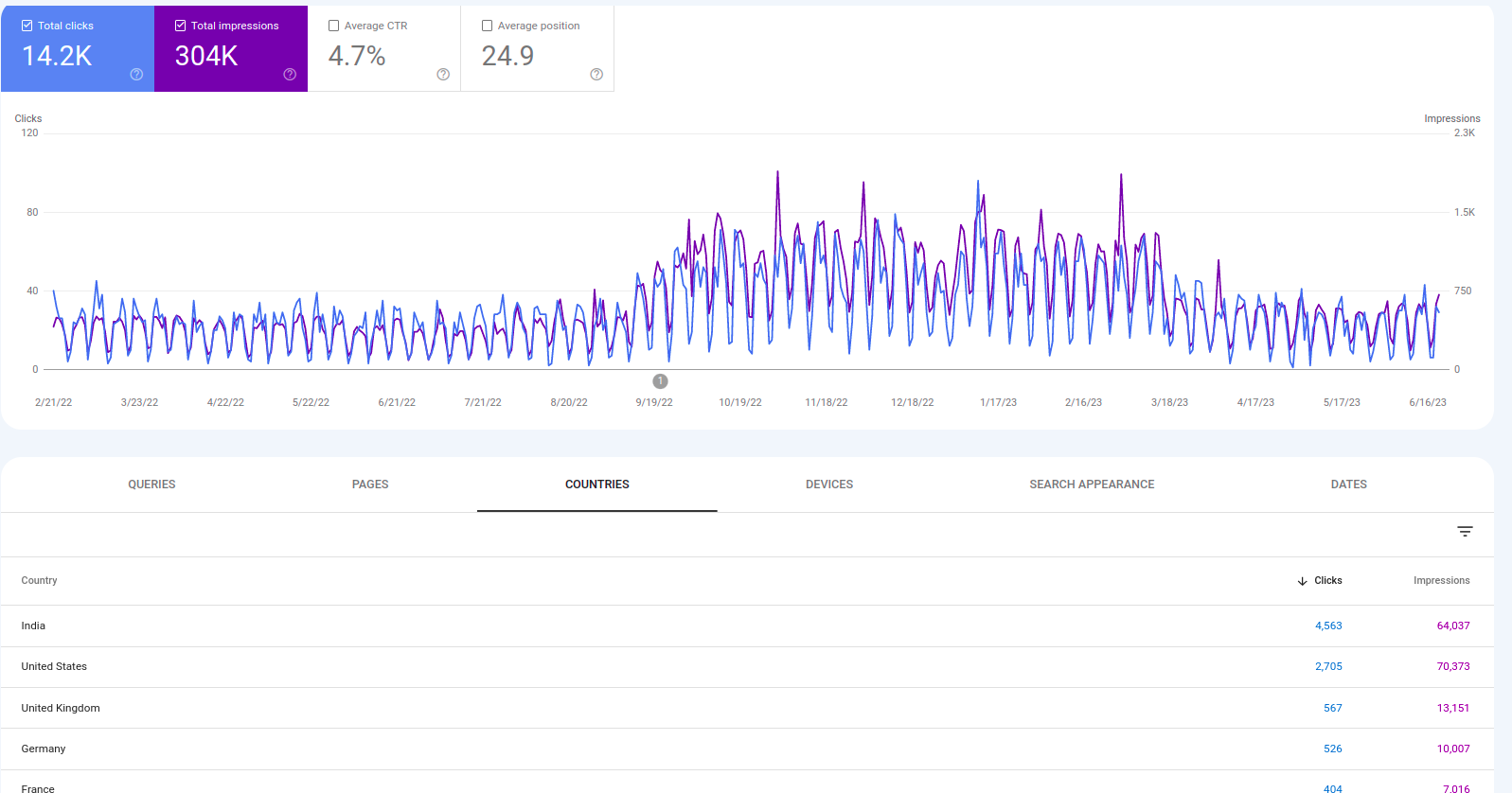Open help icon on Total impressions card
The width and height of the screenshot is (1512, 793).
pyautogui.click(x=290, y=75)
